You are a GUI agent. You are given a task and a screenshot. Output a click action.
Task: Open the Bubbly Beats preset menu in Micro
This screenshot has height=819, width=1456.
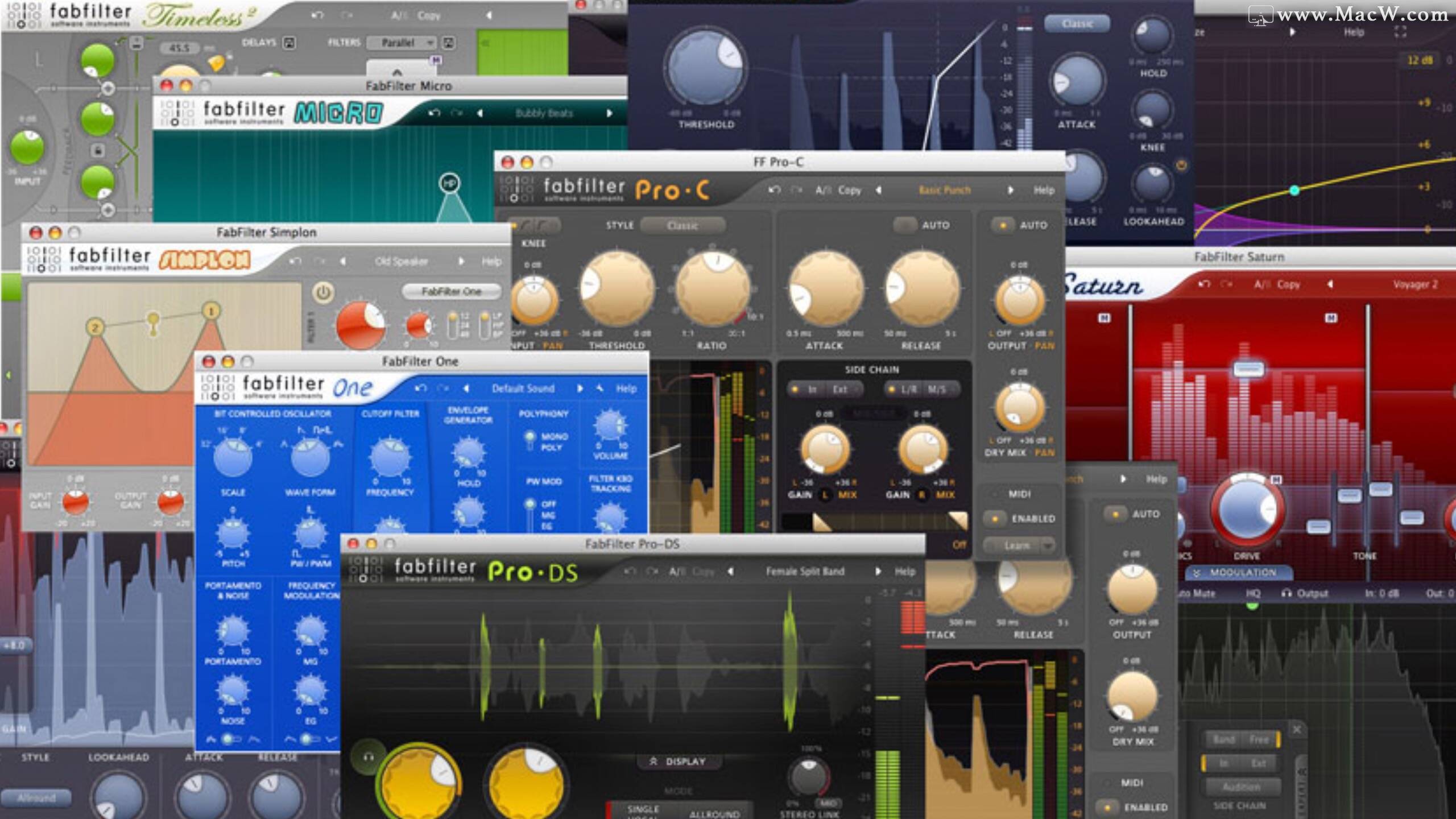tap(544, 113)
